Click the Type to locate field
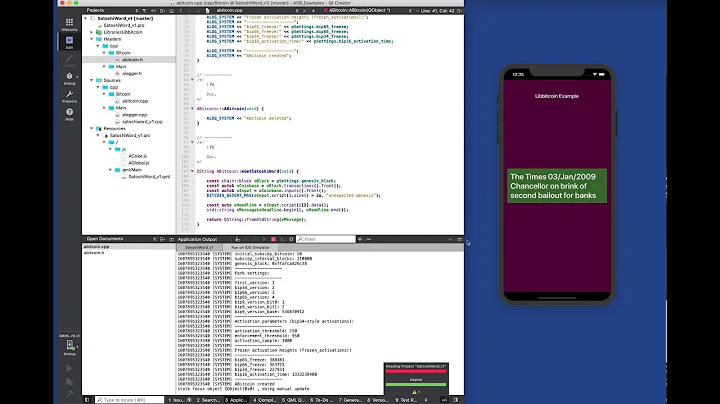The height and width of the screenshot is (404, 720). point(129,400)
